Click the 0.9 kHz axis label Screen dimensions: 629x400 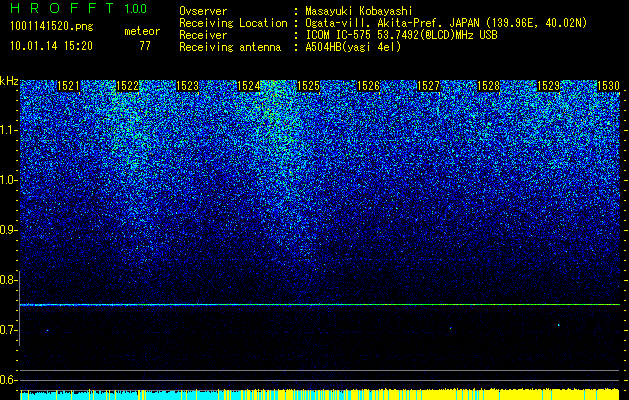coord(8,230)
